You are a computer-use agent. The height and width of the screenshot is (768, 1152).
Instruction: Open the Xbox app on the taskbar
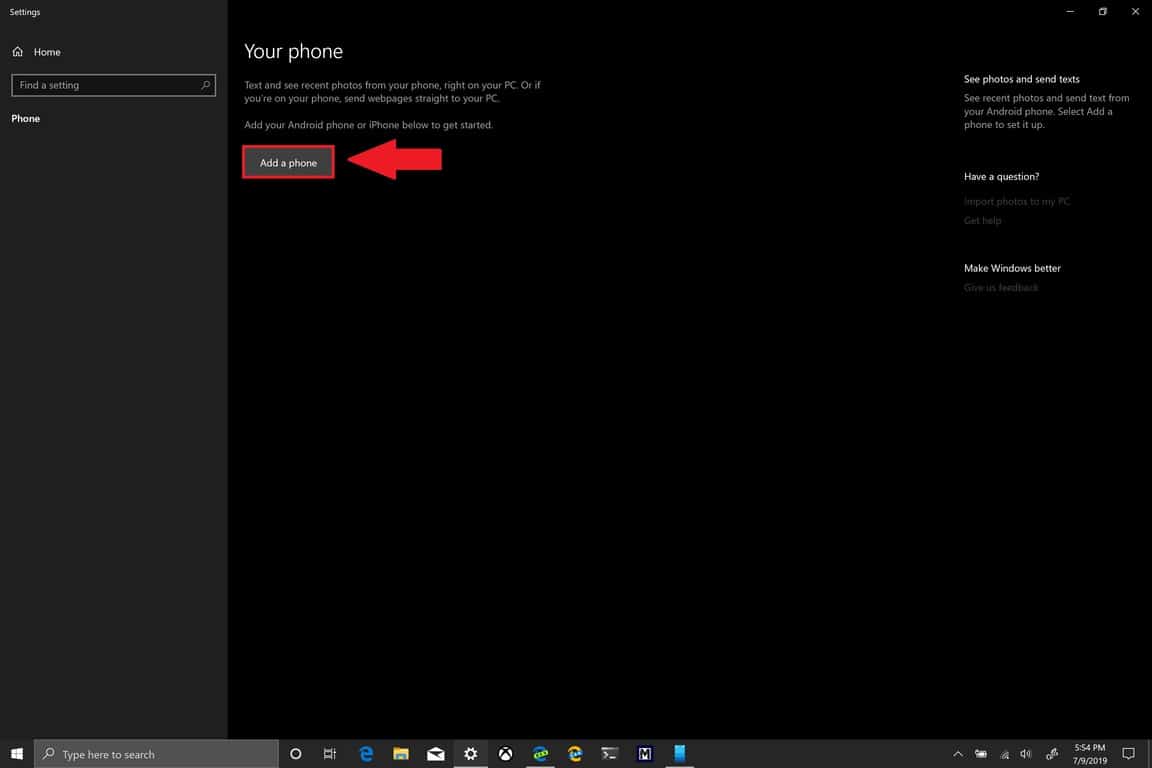pos(506,754)
